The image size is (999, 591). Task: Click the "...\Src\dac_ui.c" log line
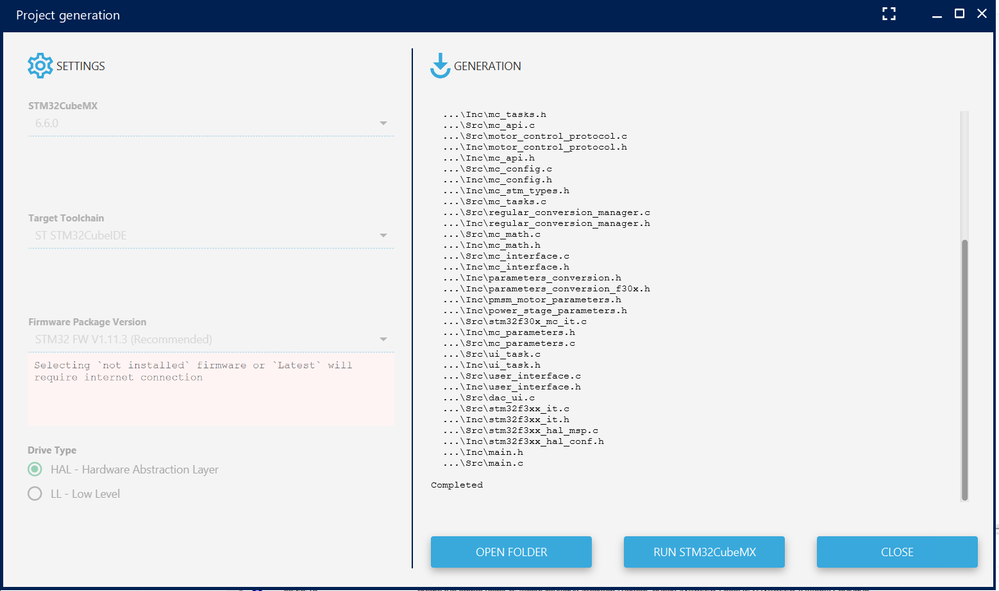pos(489,397)
